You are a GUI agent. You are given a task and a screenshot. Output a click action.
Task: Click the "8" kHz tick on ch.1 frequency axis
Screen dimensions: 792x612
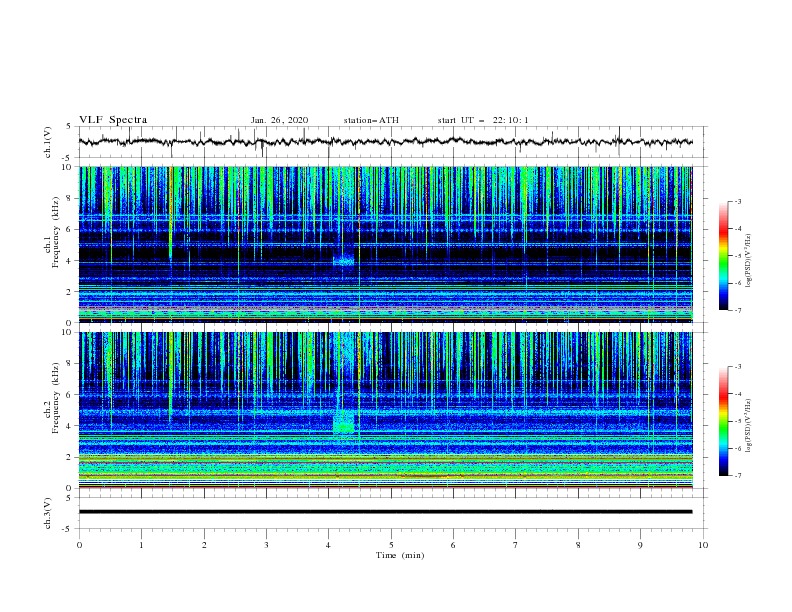[69, 198]
